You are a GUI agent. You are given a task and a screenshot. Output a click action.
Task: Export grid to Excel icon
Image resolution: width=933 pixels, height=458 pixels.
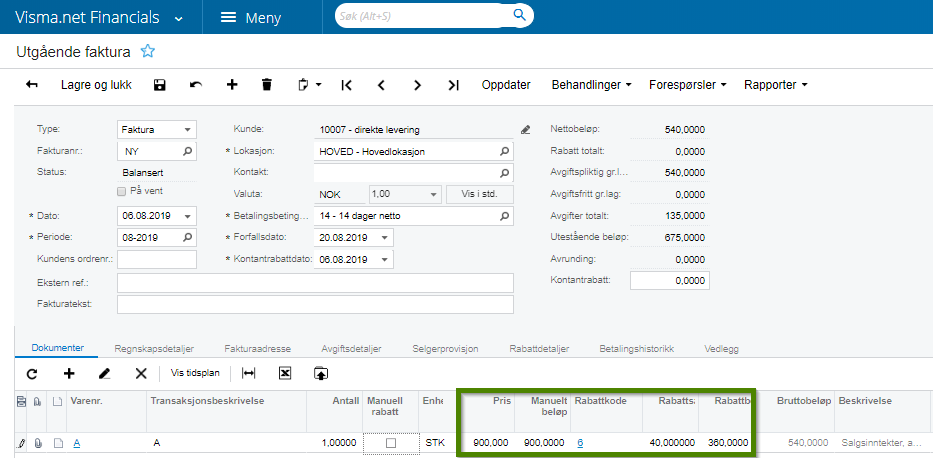[x=285, y=374]
